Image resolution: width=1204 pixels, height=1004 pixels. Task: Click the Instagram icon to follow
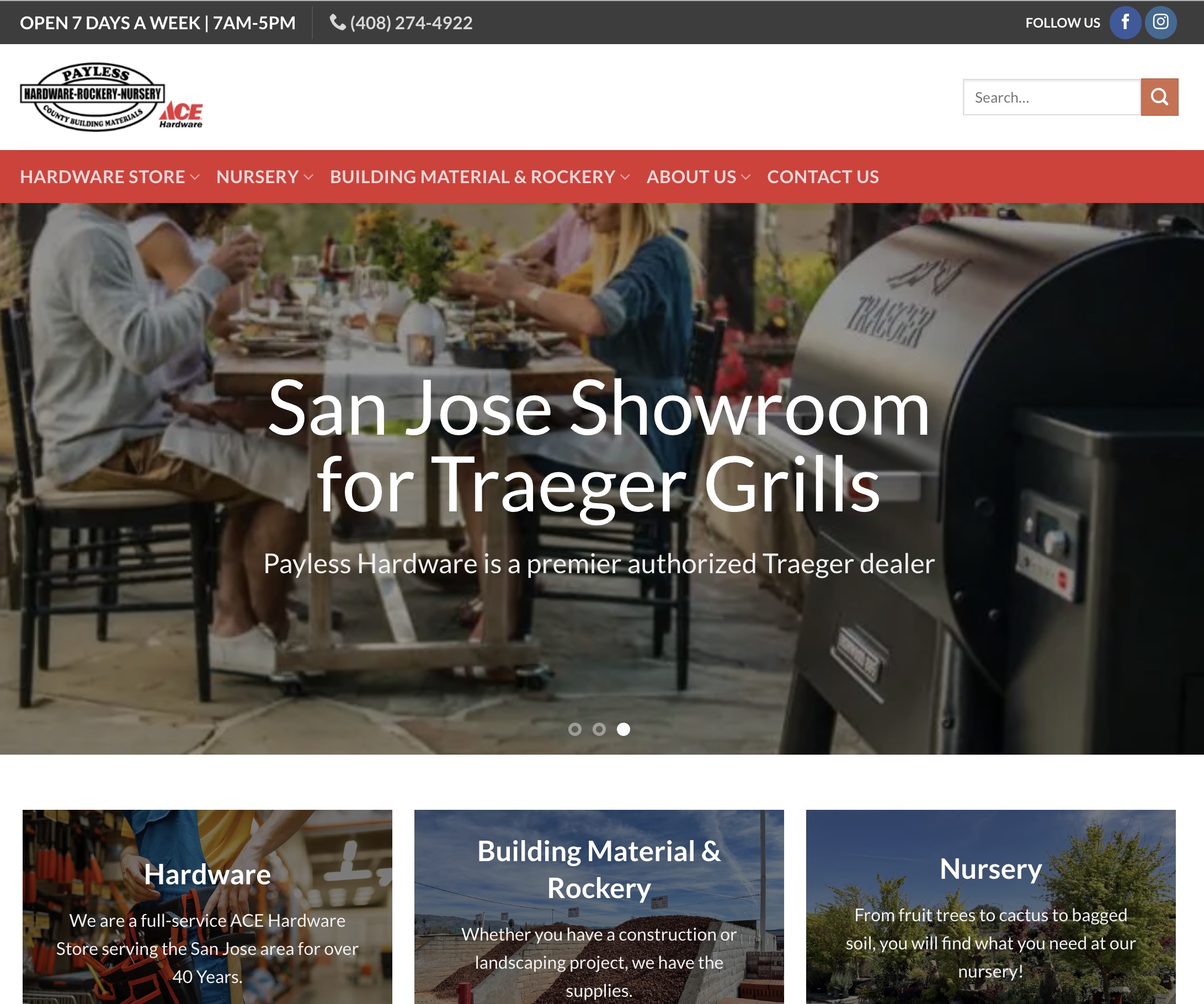[x=1160, y=22]
